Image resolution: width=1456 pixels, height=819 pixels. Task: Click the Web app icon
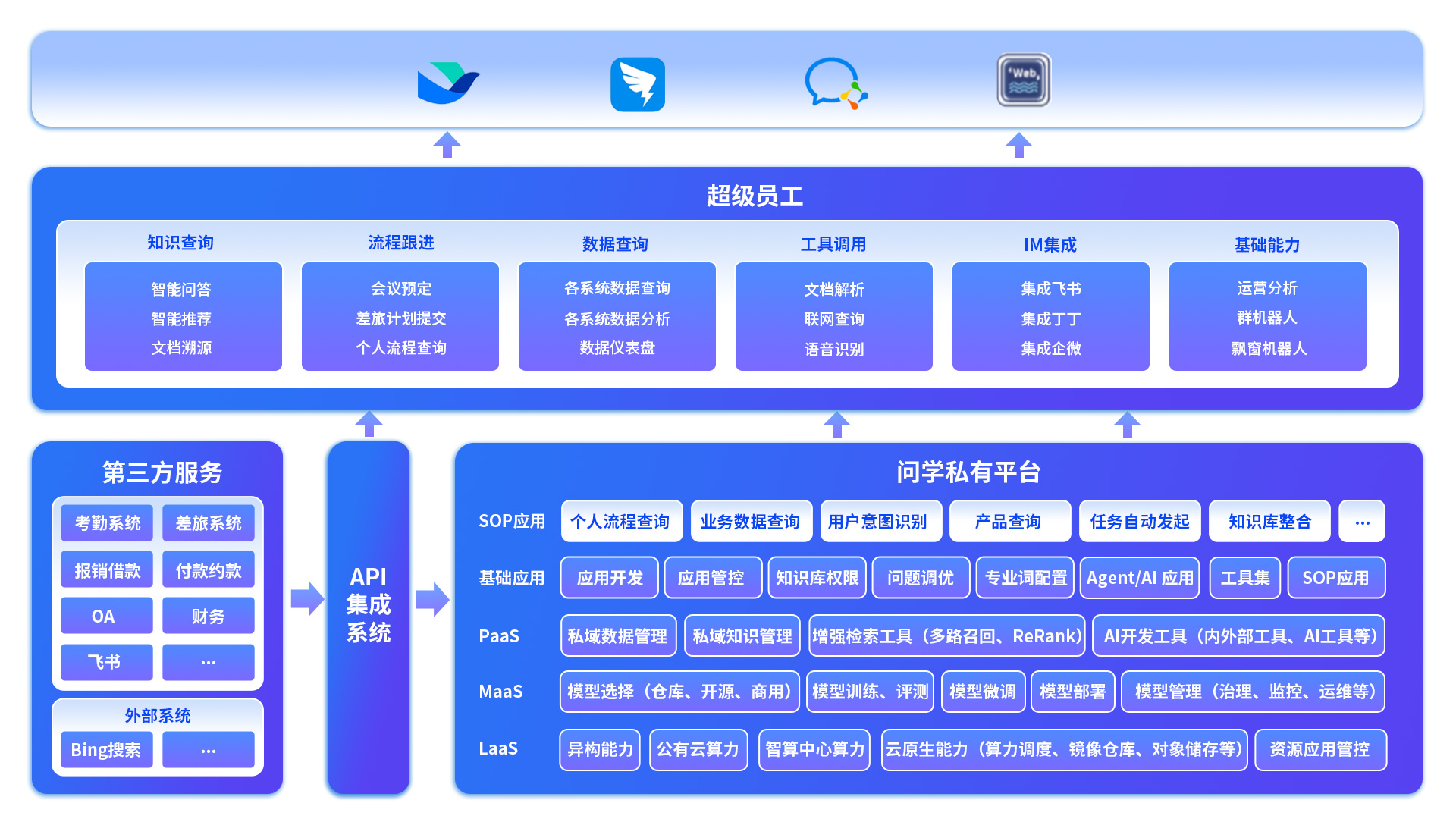point(1023,80)
